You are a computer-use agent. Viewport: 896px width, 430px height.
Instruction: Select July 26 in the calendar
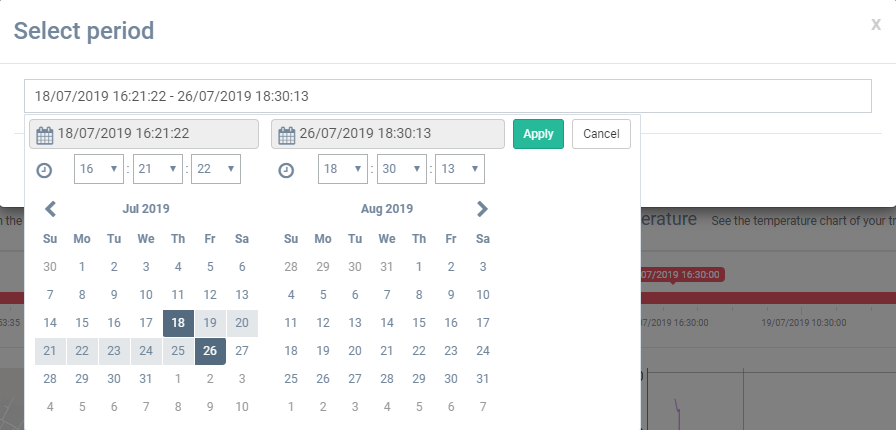point(210,351)
